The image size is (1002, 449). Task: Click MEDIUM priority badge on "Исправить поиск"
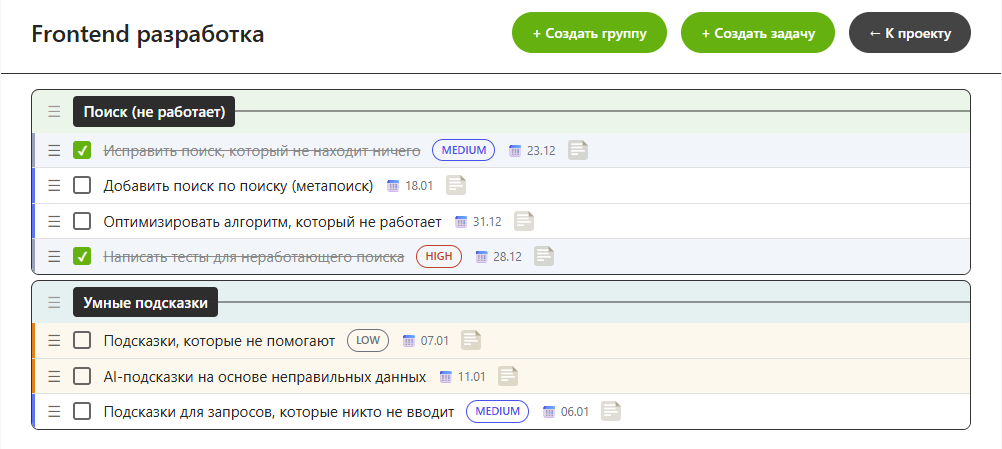[x=463, y=150]
